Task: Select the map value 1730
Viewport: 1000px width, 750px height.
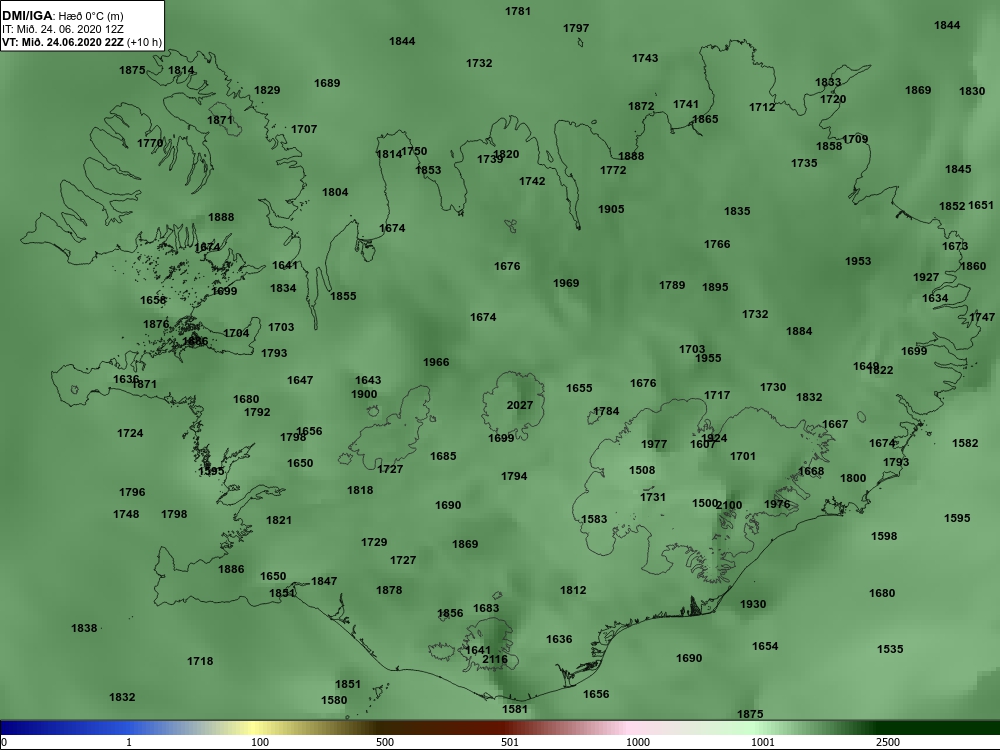Action: pyautogui.click(x=773, y=387)
